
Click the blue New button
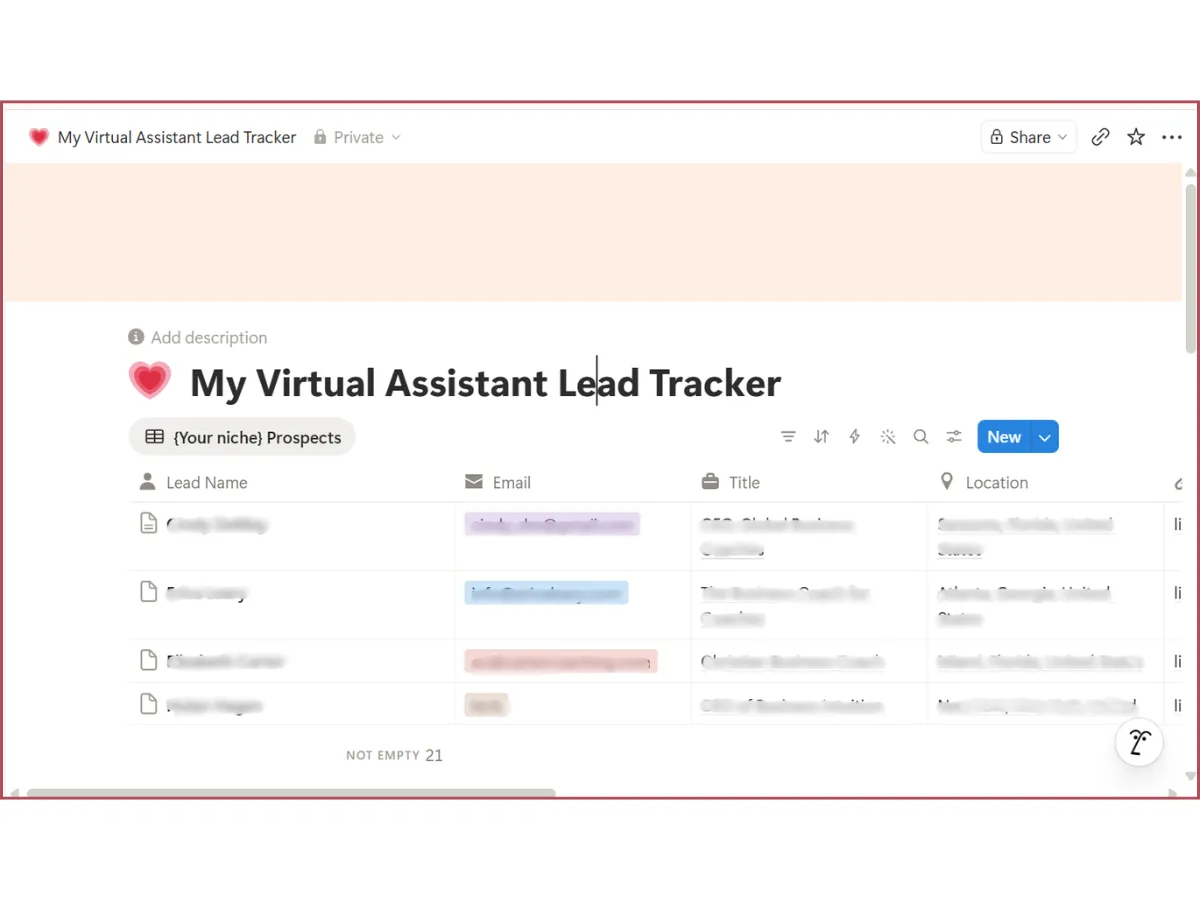click(x=1004, y=437)
